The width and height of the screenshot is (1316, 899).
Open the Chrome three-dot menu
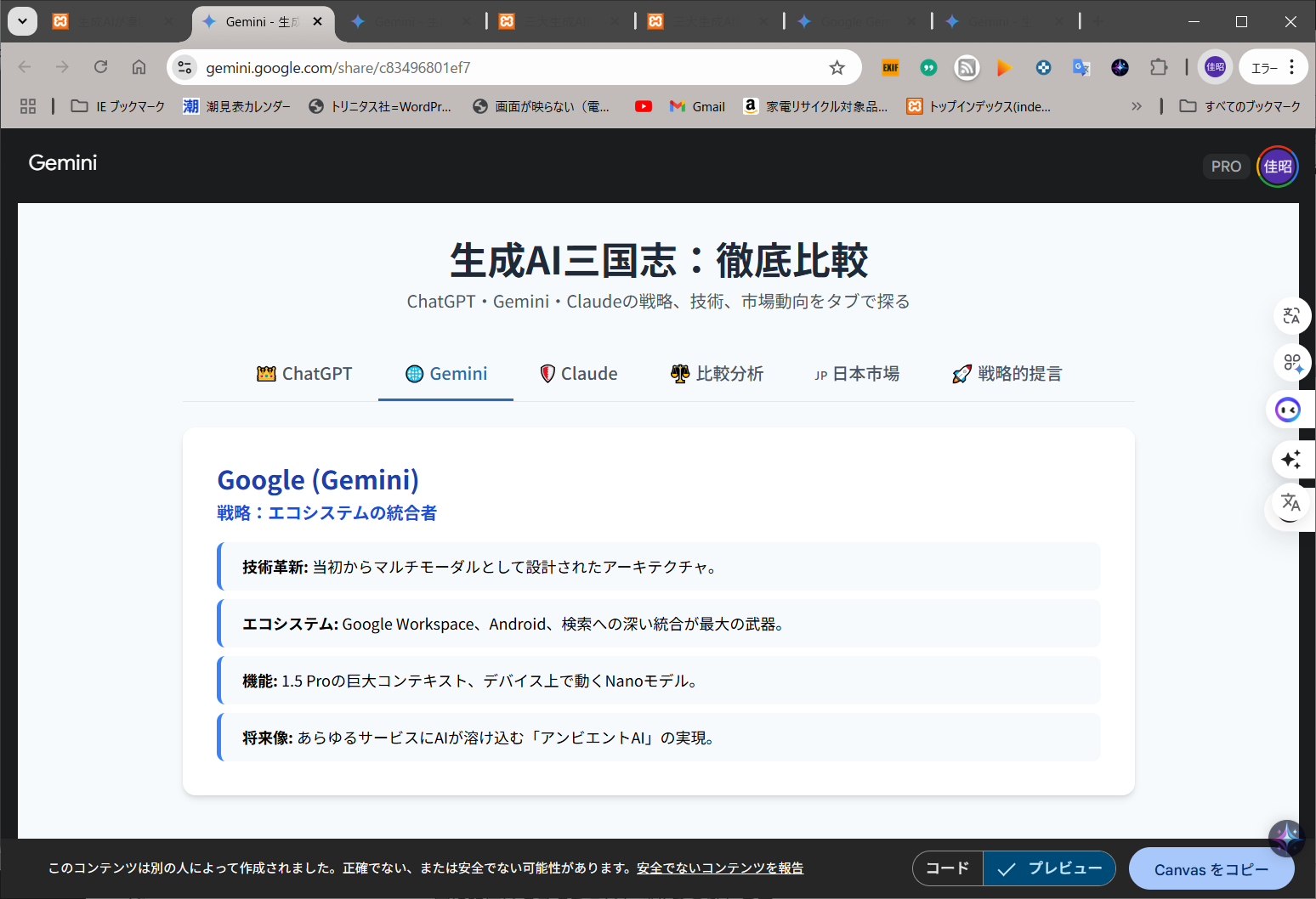pyautogui.click(x=1291, y=68)
